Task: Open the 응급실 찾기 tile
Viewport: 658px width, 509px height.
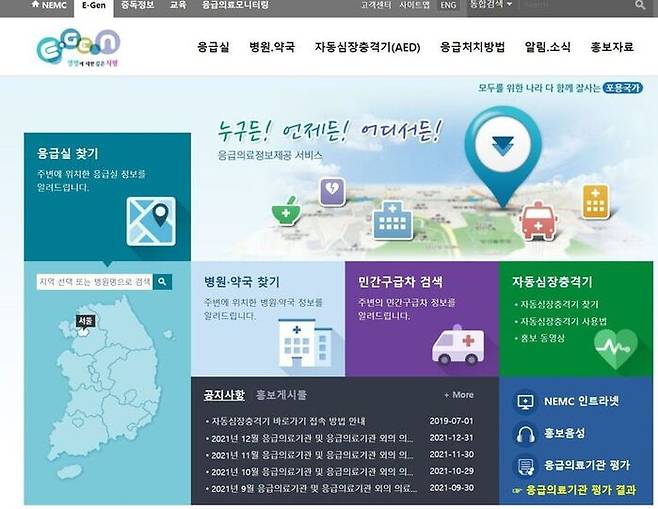Action: tap(107, 197)
